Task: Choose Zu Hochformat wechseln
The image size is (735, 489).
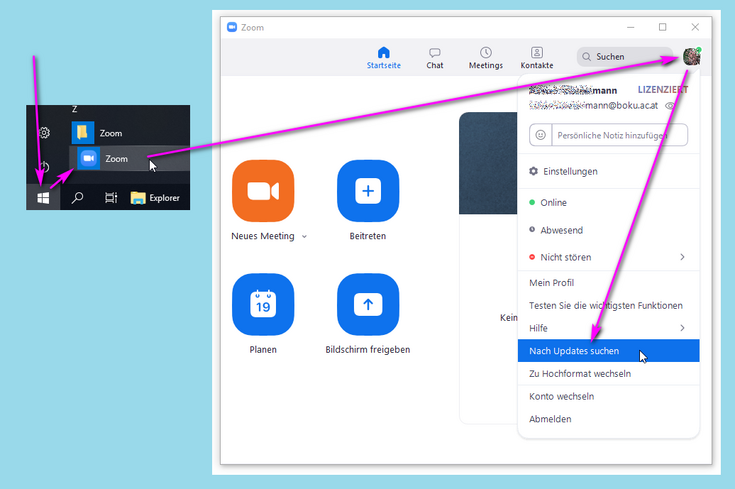Action: [x=608, y=374]
